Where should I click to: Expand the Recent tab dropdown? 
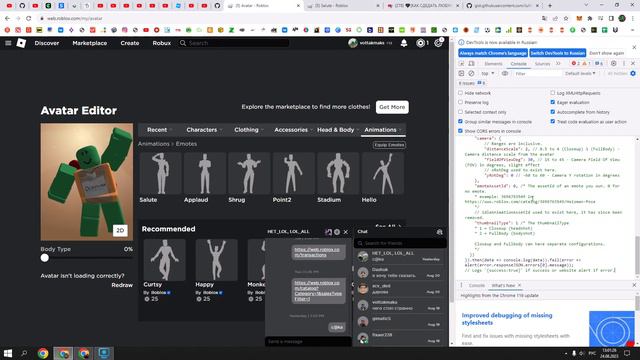click(160, 130)
